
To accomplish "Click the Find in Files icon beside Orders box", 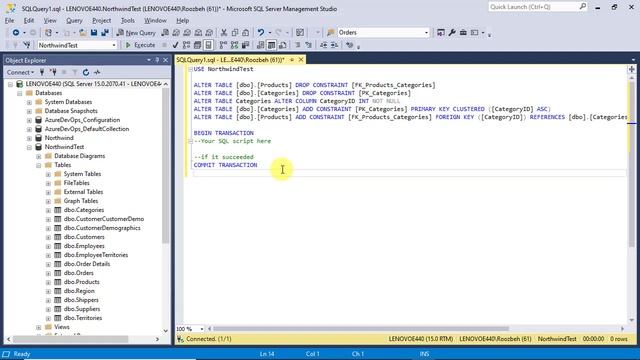I will (x=331, y=33).
